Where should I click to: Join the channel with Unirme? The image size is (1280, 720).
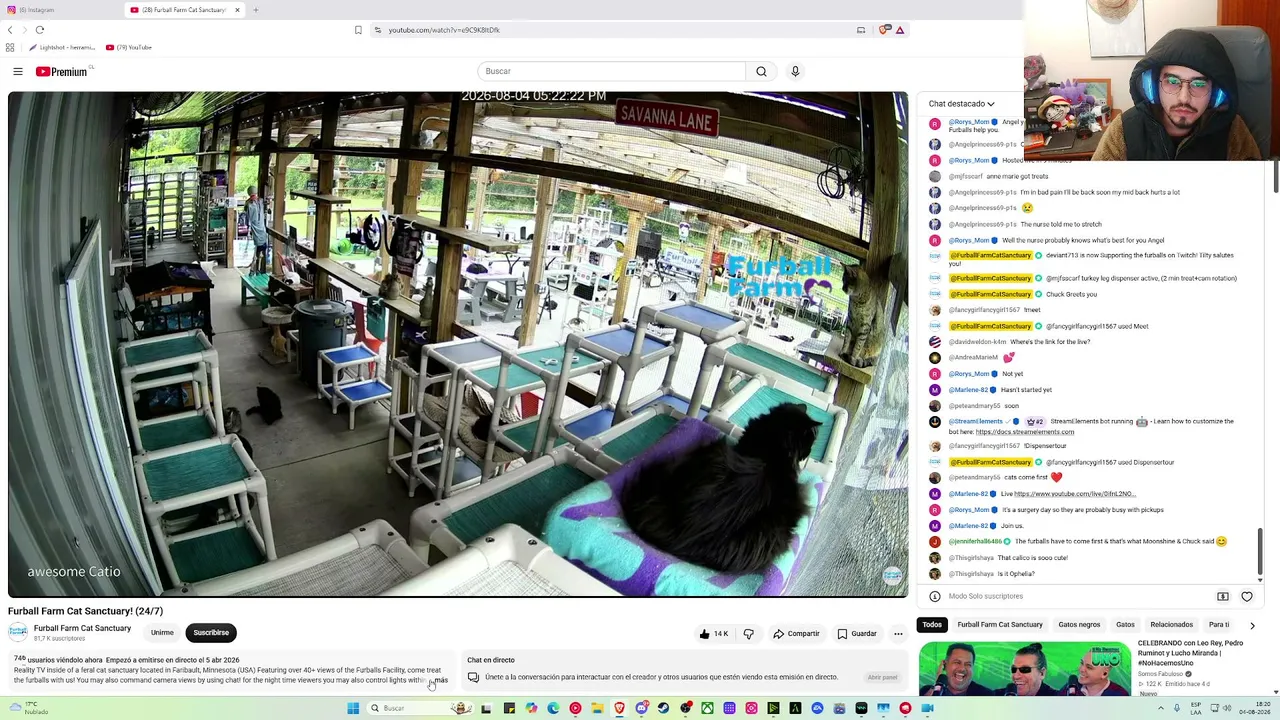[162, 633]
